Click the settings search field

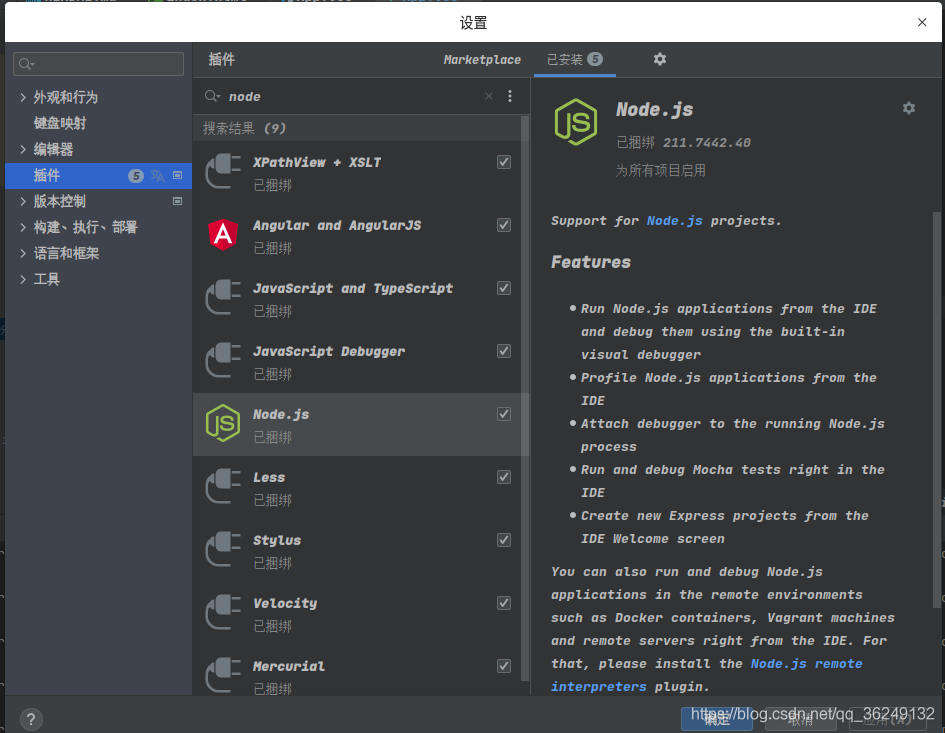[x=97, y=63]
